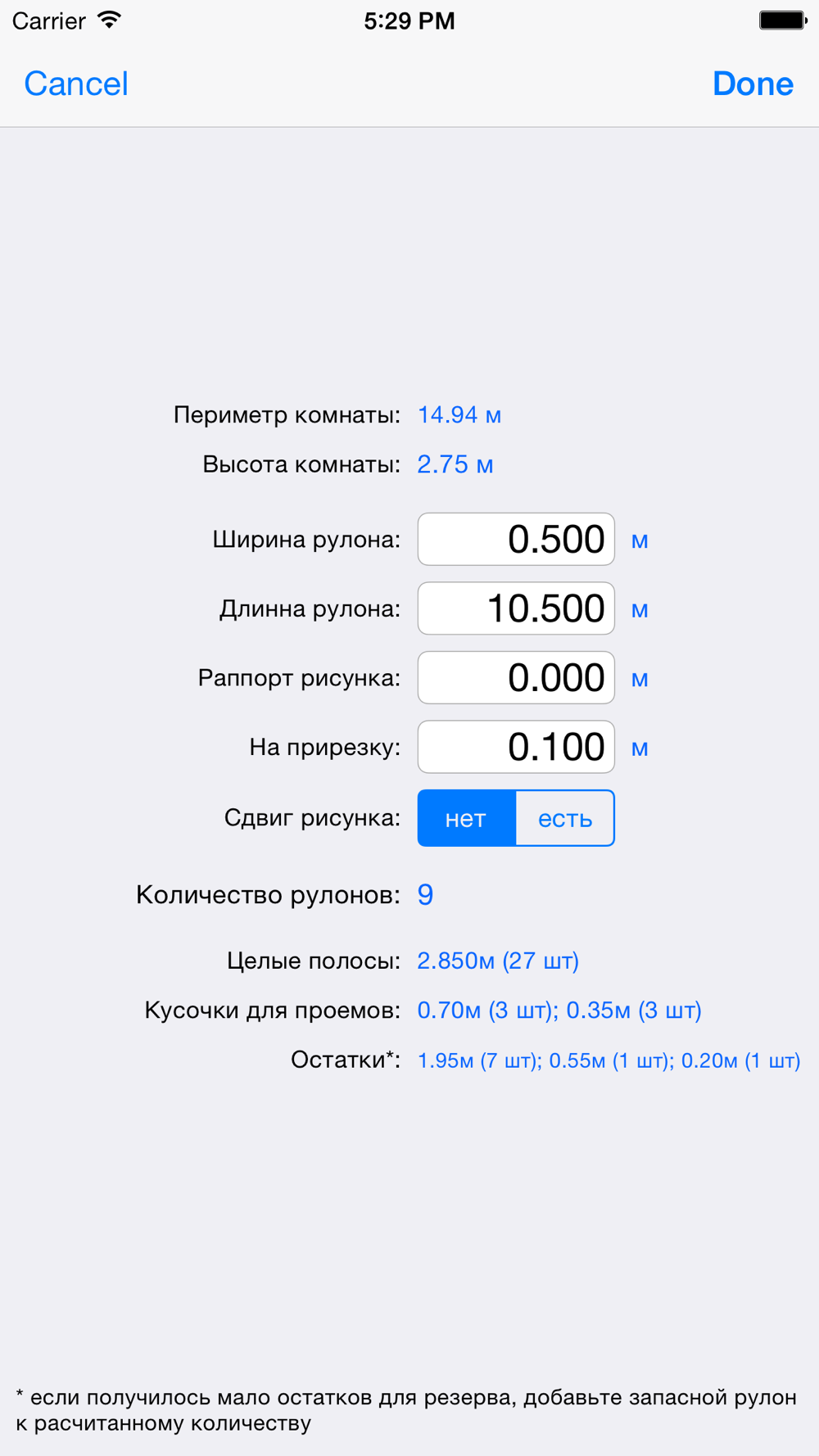Select the На прирезку input field
Screen dimensions: 819x1456
click(x=516, y=747)
